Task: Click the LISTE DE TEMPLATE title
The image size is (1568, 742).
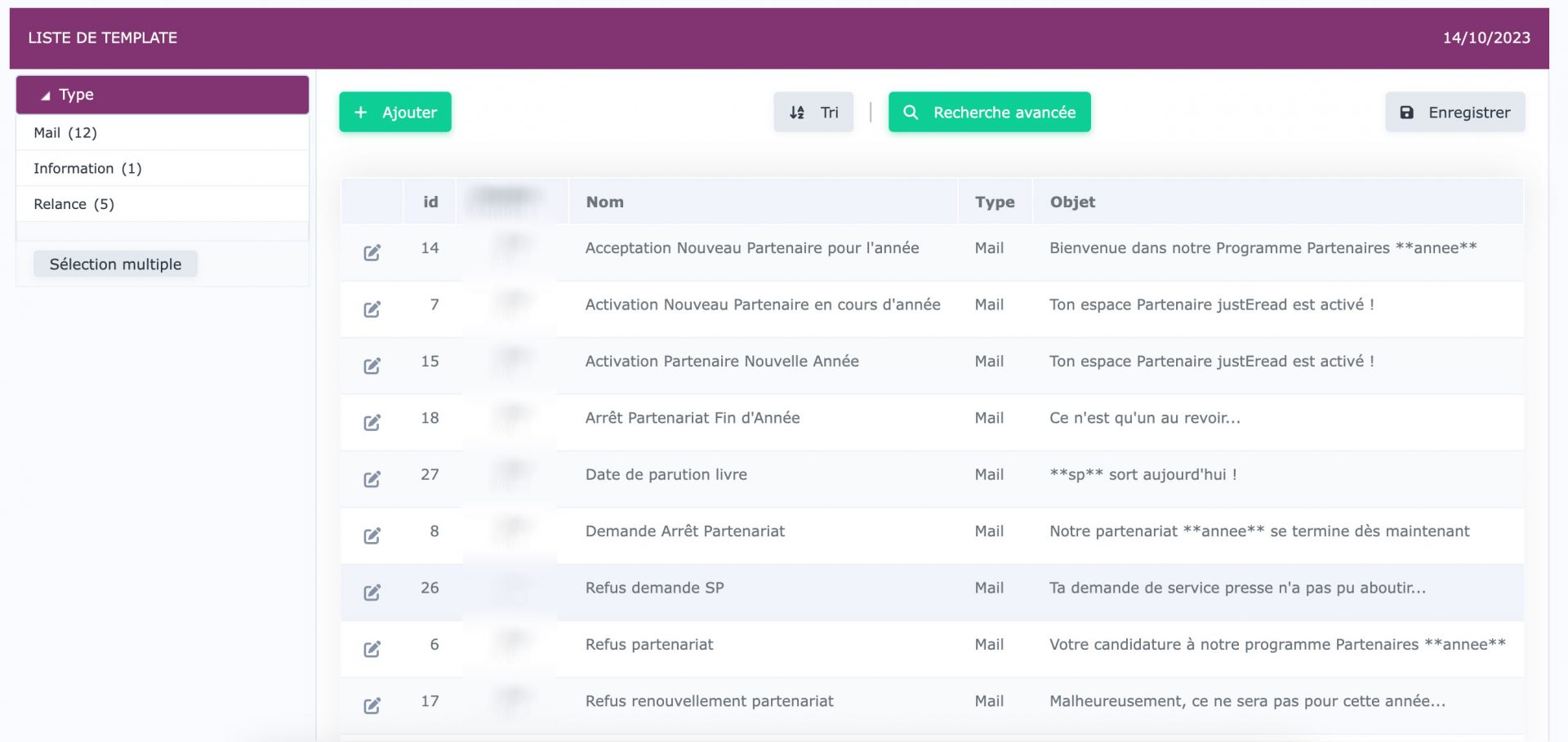Action: [x=103, y=38]
